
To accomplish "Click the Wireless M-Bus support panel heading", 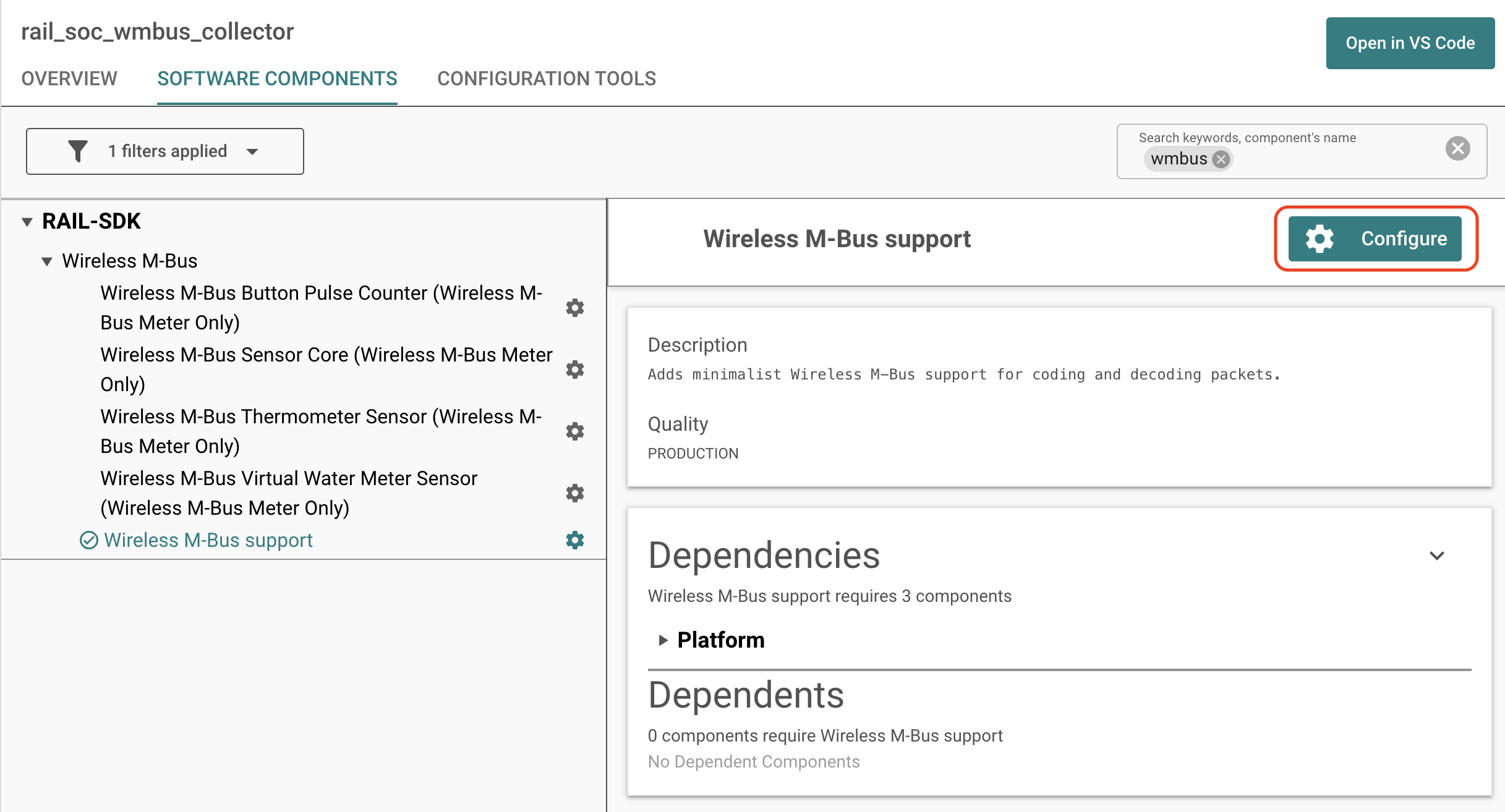I will [x=837, y=239].
